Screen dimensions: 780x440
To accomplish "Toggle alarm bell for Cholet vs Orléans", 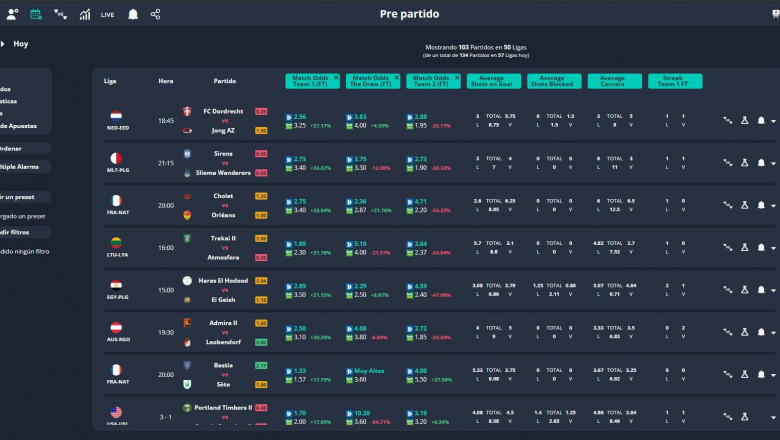I will tap(761, 204).
